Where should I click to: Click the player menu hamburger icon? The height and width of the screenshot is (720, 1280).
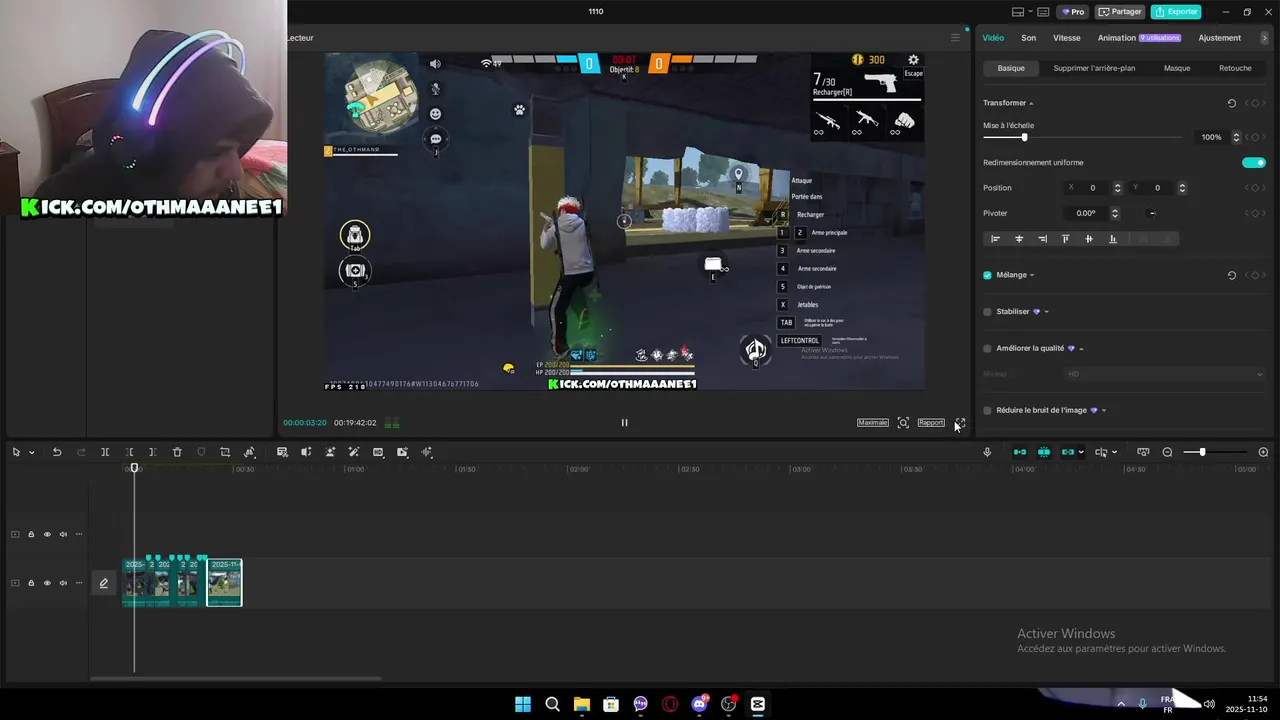(x=955, y=38)
